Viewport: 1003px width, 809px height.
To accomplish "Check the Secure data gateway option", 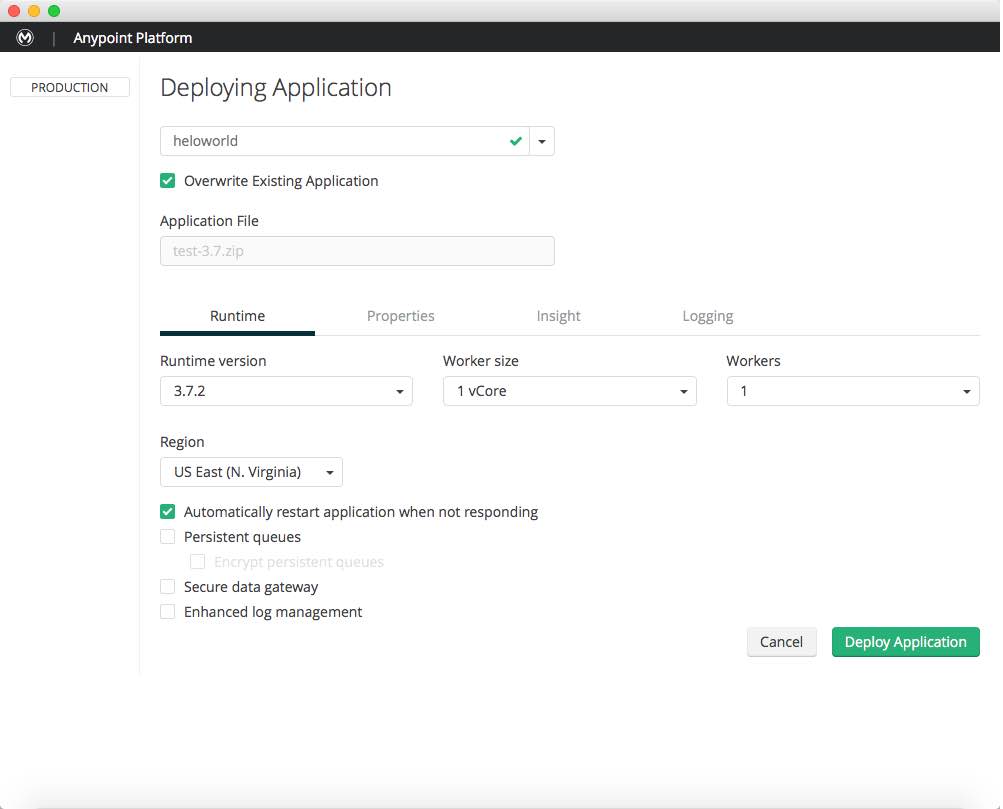I will point(168,587).
